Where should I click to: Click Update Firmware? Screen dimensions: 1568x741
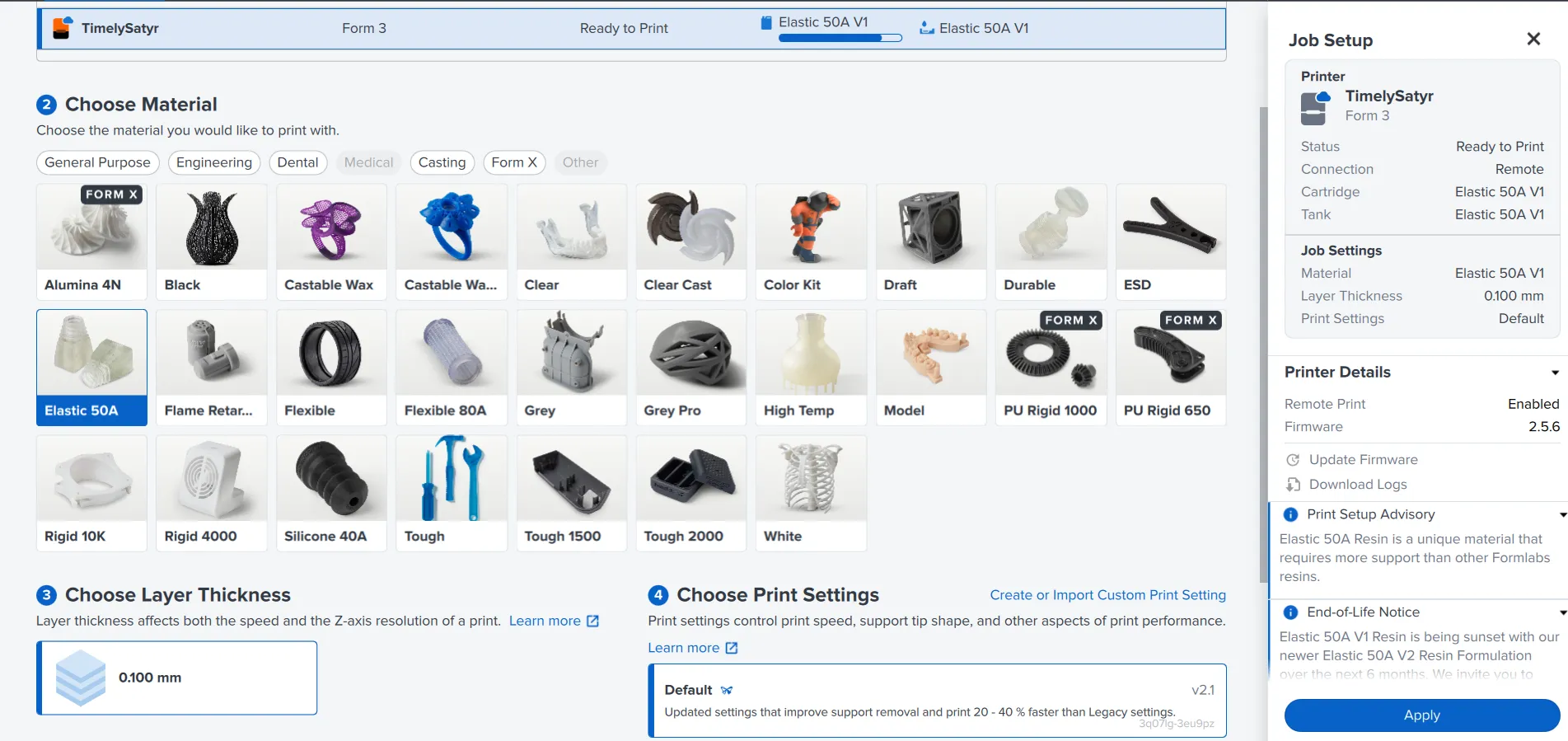[1363, 460]
